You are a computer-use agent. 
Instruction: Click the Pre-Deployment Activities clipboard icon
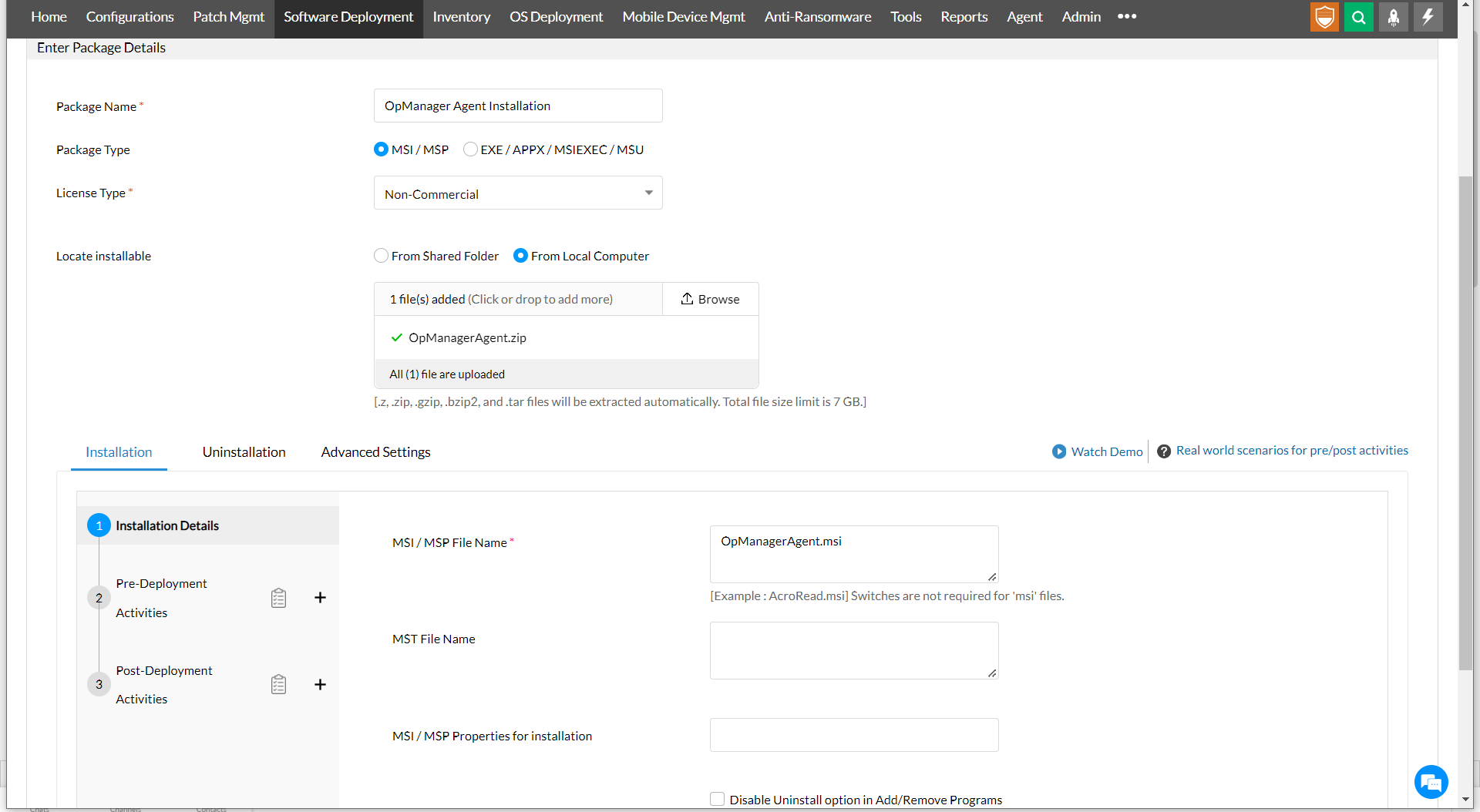[278, 598]
